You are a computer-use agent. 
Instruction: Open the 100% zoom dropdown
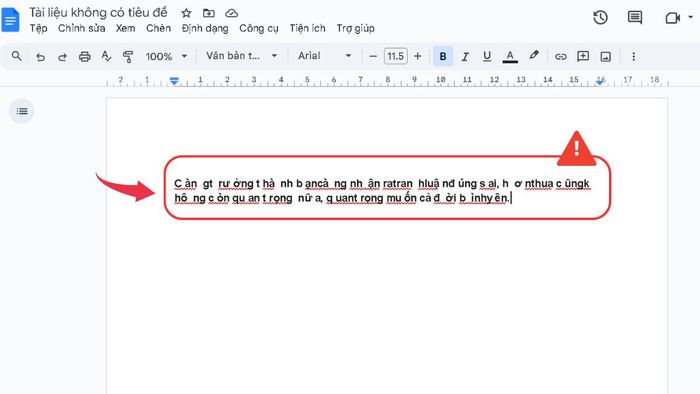tap(166, 57)
